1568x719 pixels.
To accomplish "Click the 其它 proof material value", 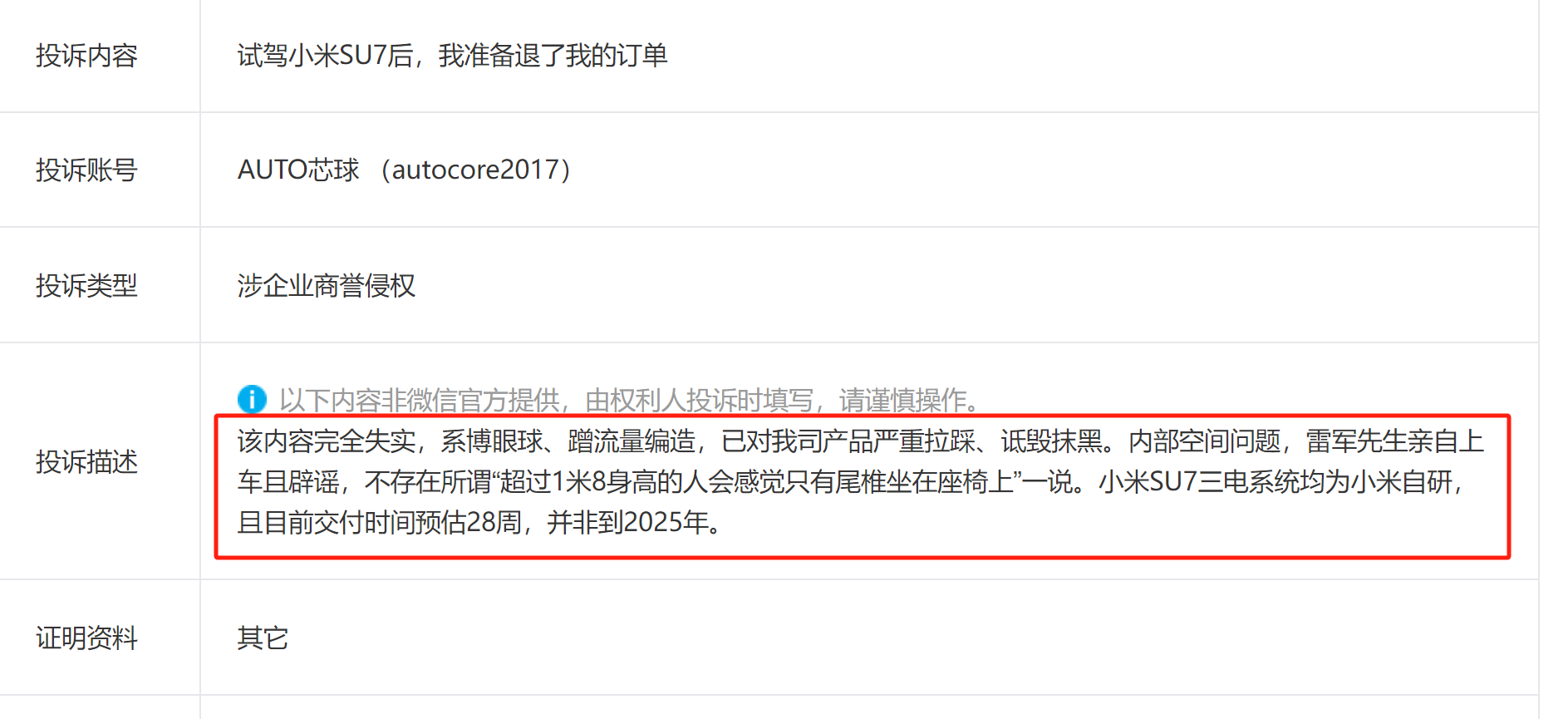I will [263, 638].
